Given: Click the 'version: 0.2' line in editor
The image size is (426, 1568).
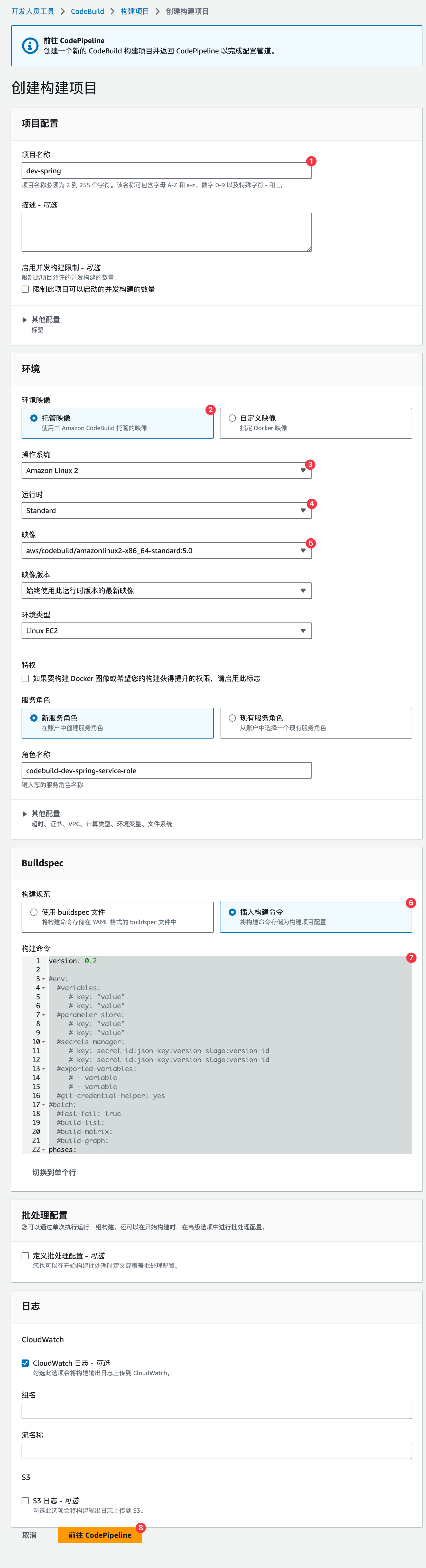Looking at the screenshot, I should tap(72, 961).
